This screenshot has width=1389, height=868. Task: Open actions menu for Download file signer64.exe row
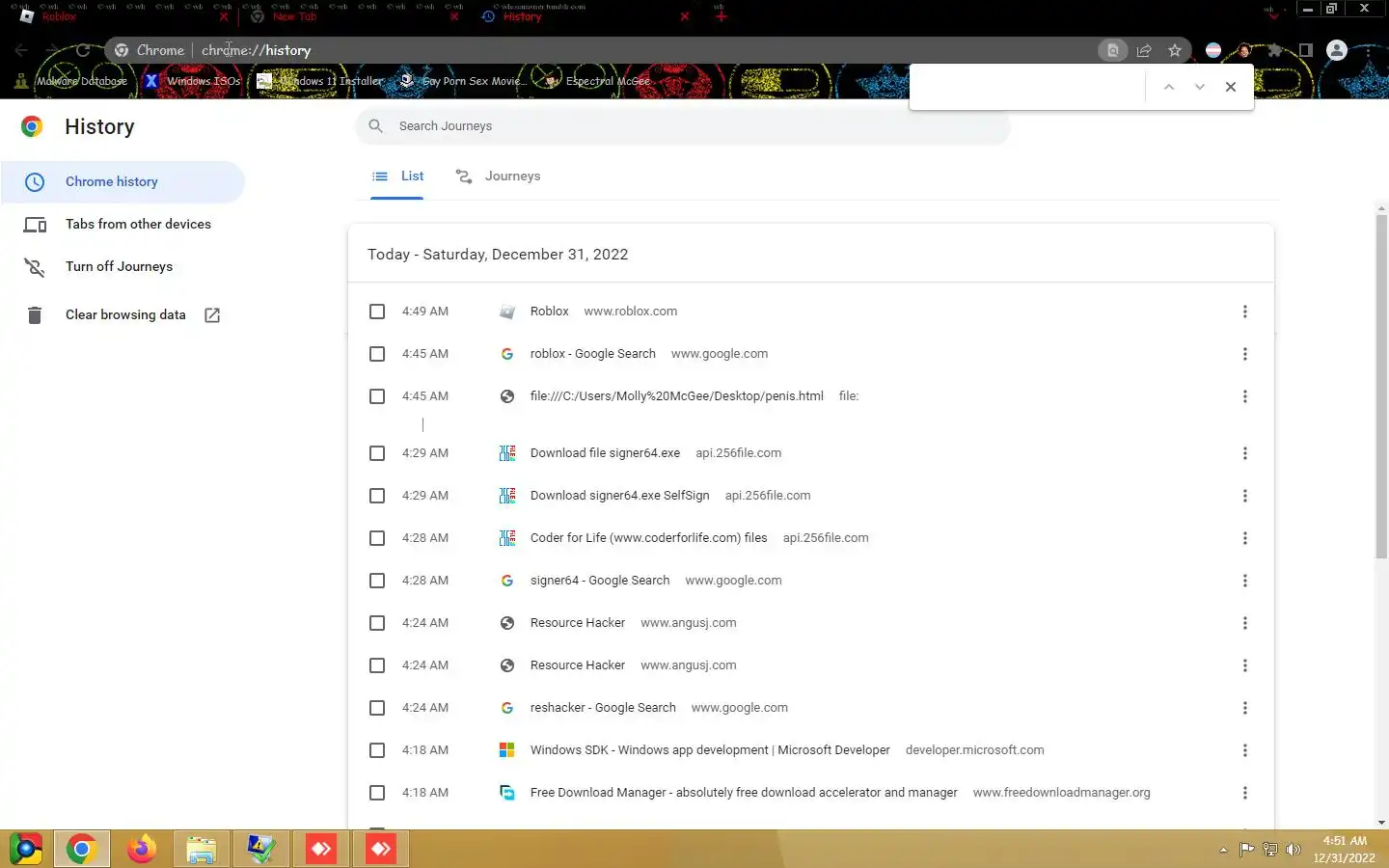point(1245,453)
